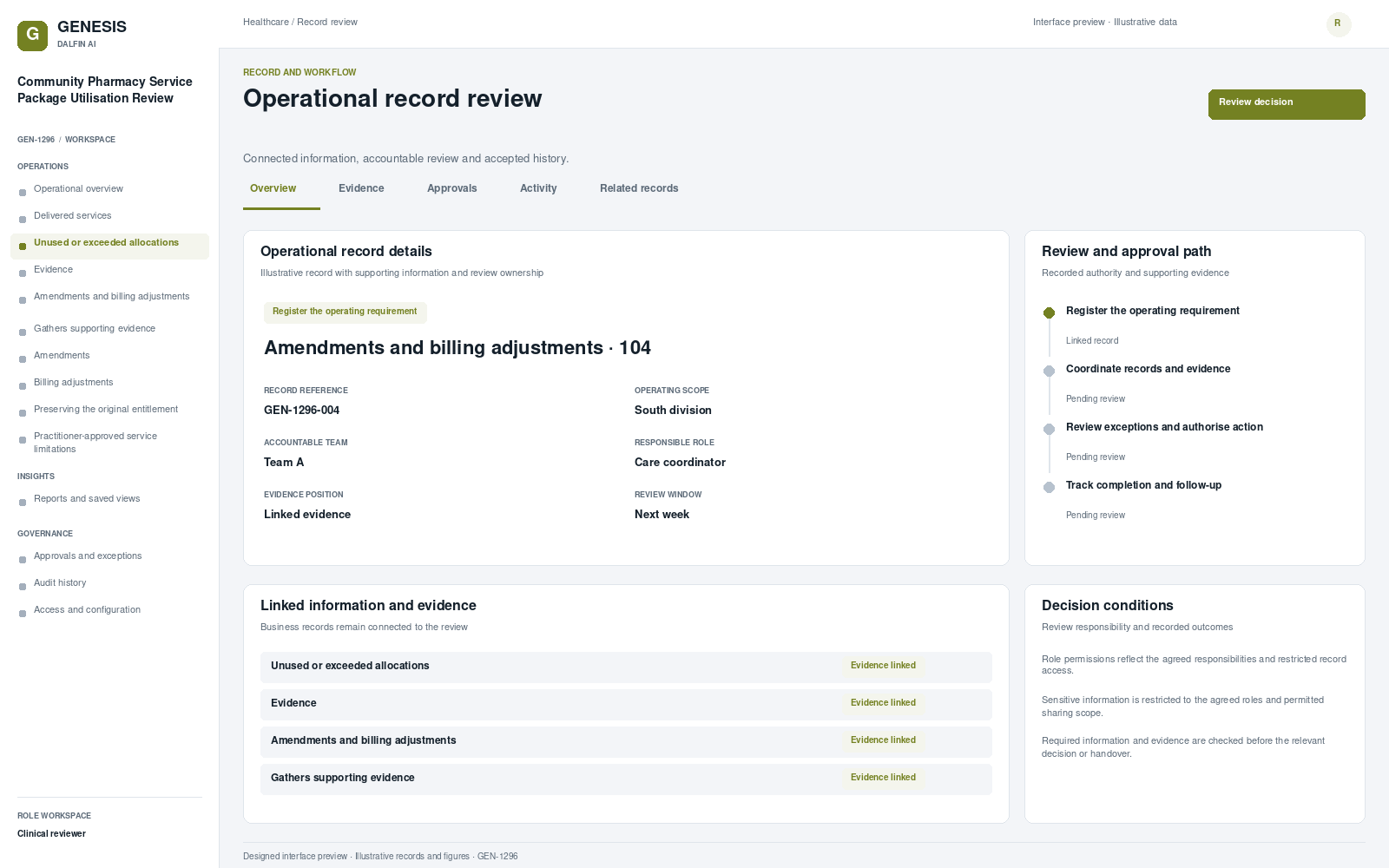Select Unused or exceeded allocations sidebar item
Image resolution: width=1389 pixels, height=868 pixels.
point(109,246)
